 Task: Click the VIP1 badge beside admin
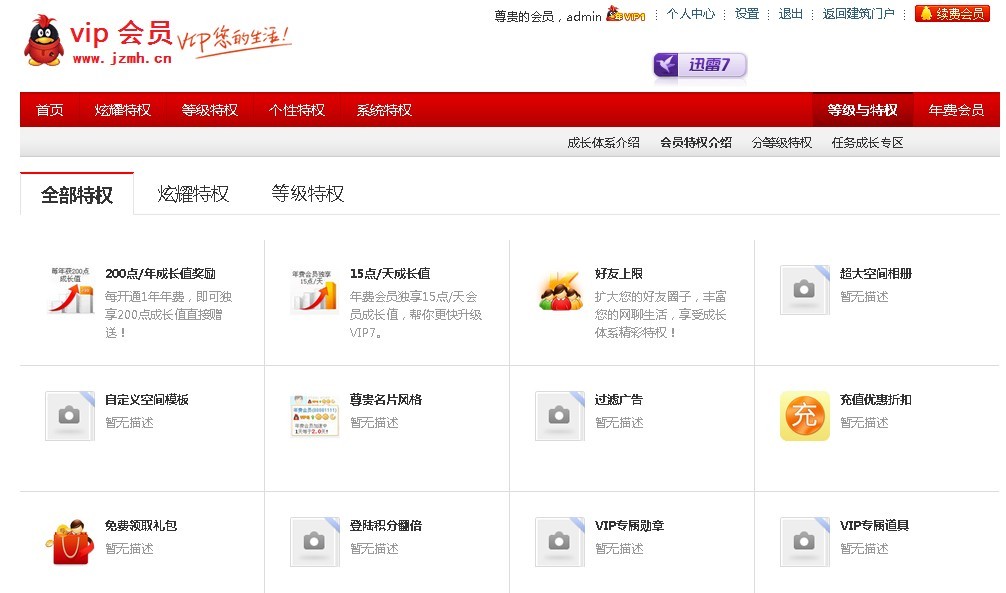click(x=626, y=14)
